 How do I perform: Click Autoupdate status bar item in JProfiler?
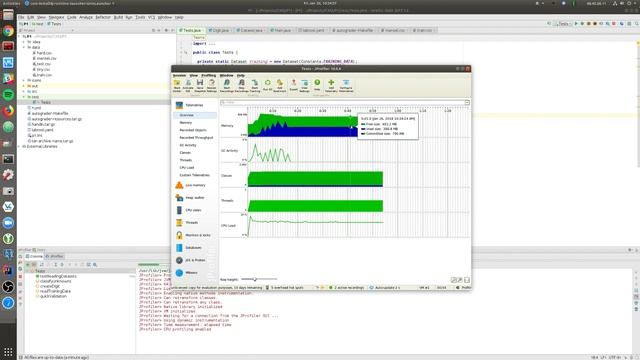tap(385, 288)
